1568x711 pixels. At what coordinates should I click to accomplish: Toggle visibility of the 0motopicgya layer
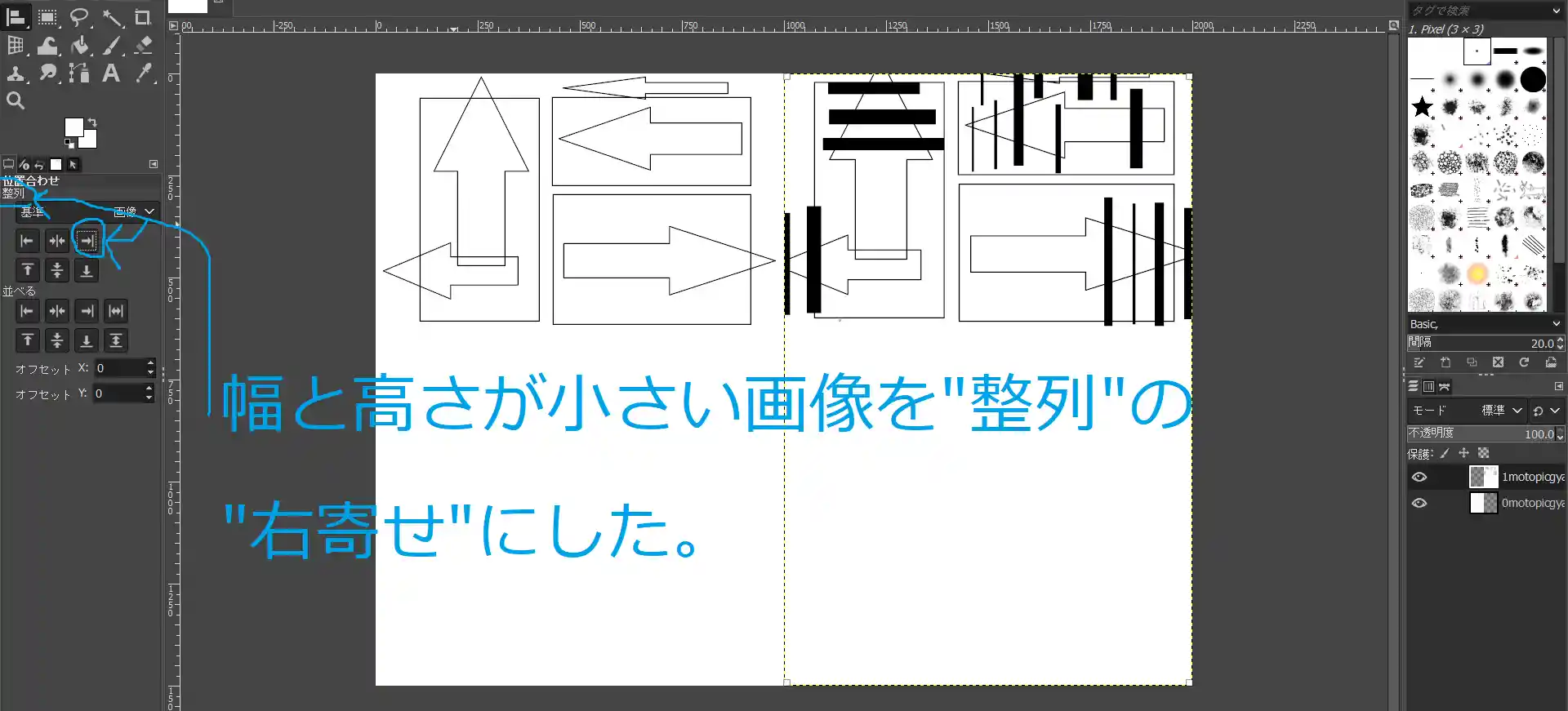pos(1419,503)
